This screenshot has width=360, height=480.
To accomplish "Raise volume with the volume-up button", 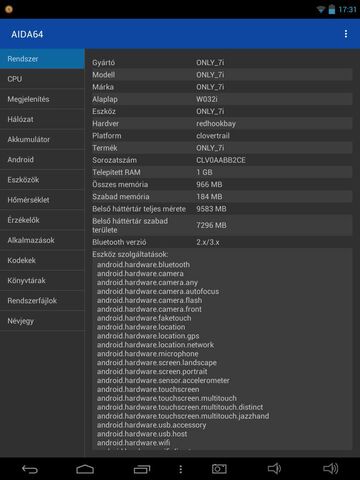I will point(331,469).
